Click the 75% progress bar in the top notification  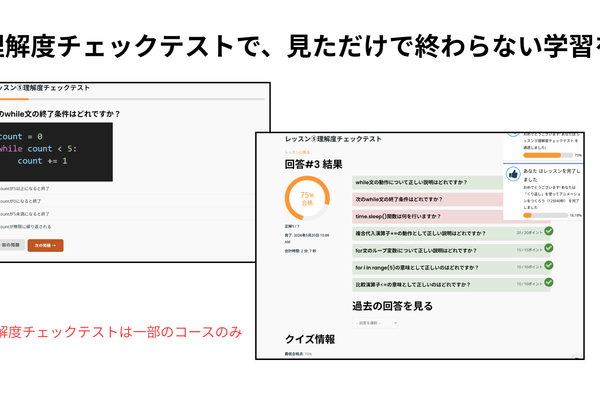[x=548, y=155]
